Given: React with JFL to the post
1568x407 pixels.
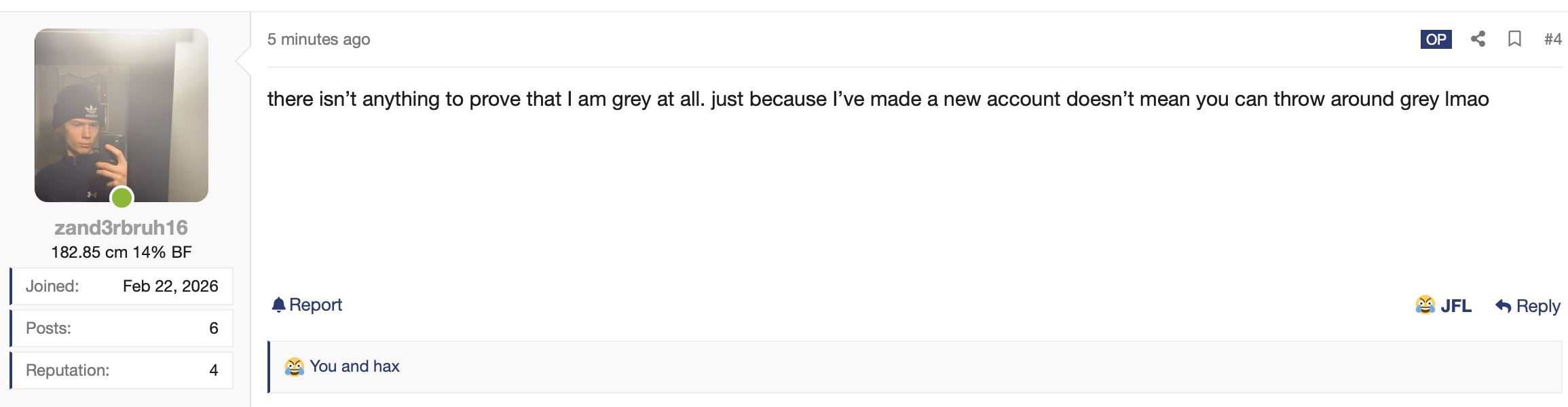Looking at the screenshot, I should [1455, 306].
